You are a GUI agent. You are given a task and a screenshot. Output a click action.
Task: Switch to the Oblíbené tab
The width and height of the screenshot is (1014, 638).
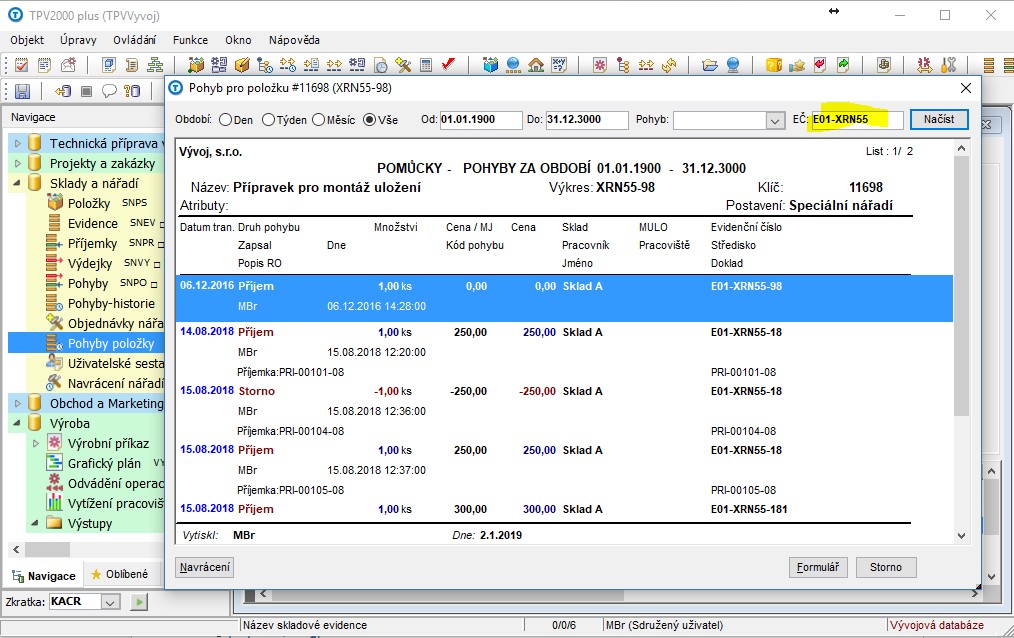point(120,574)
